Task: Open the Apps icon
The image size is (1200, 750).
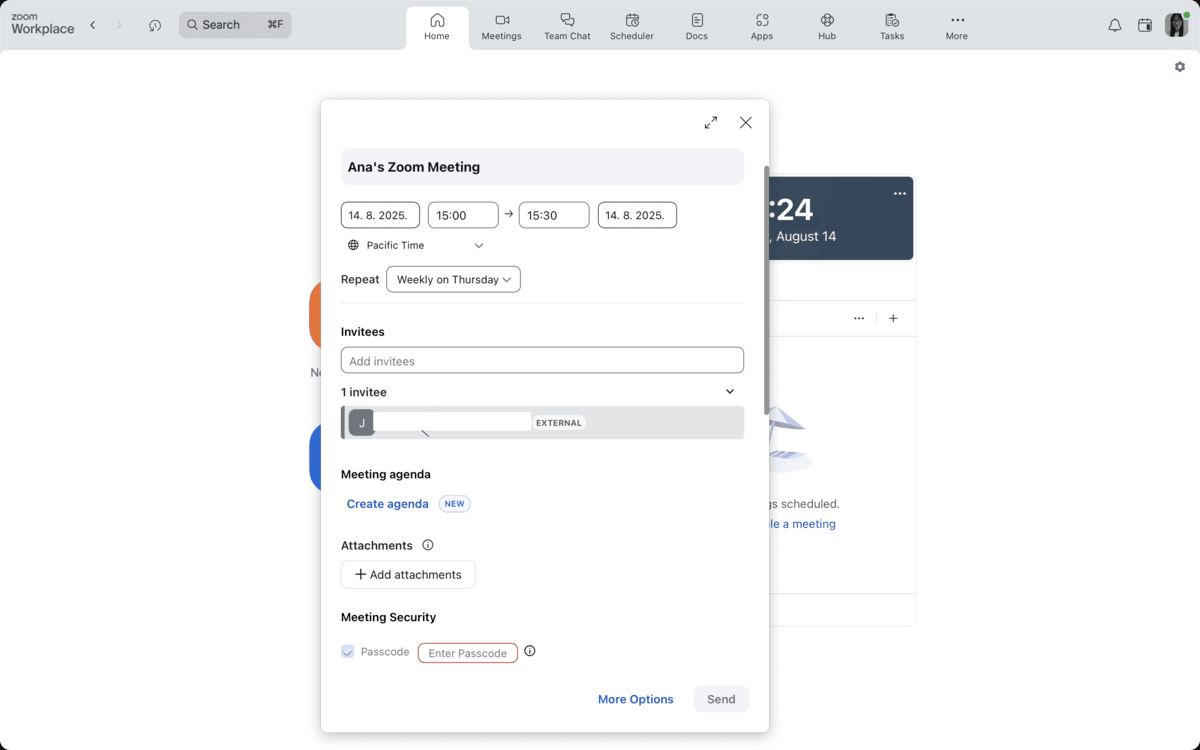Action: pyautogui.click(x=761, y=25)
